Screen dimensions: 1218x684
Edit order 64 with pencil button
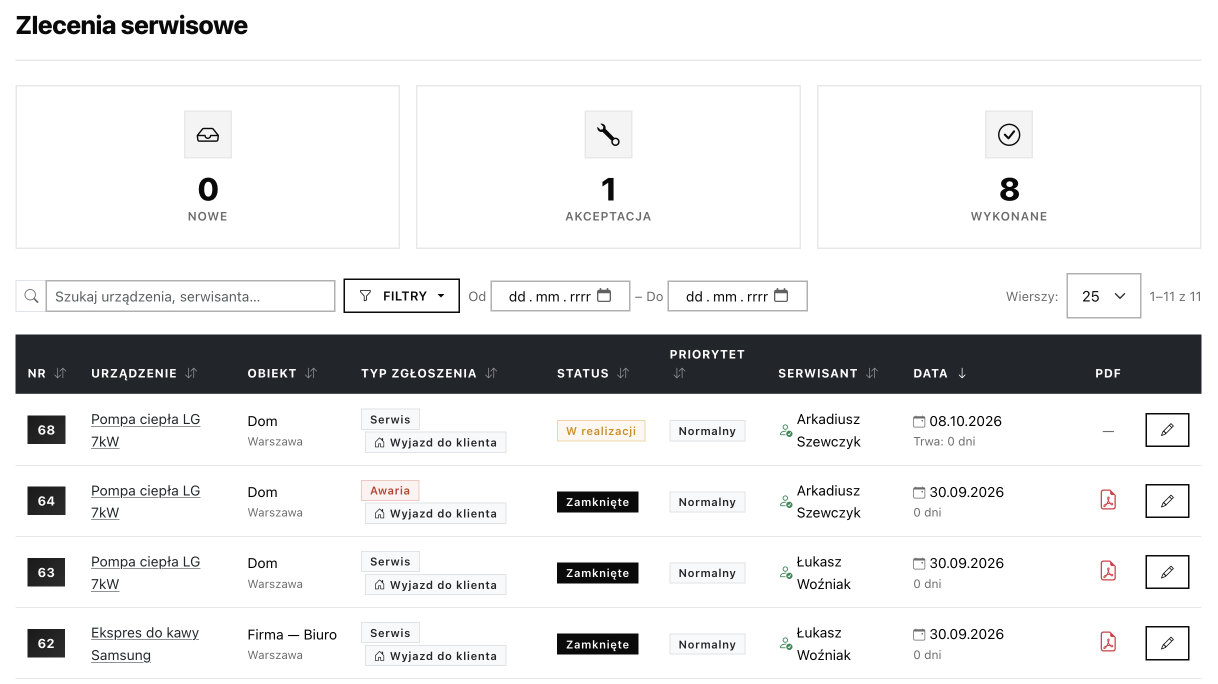(1167, 501)
